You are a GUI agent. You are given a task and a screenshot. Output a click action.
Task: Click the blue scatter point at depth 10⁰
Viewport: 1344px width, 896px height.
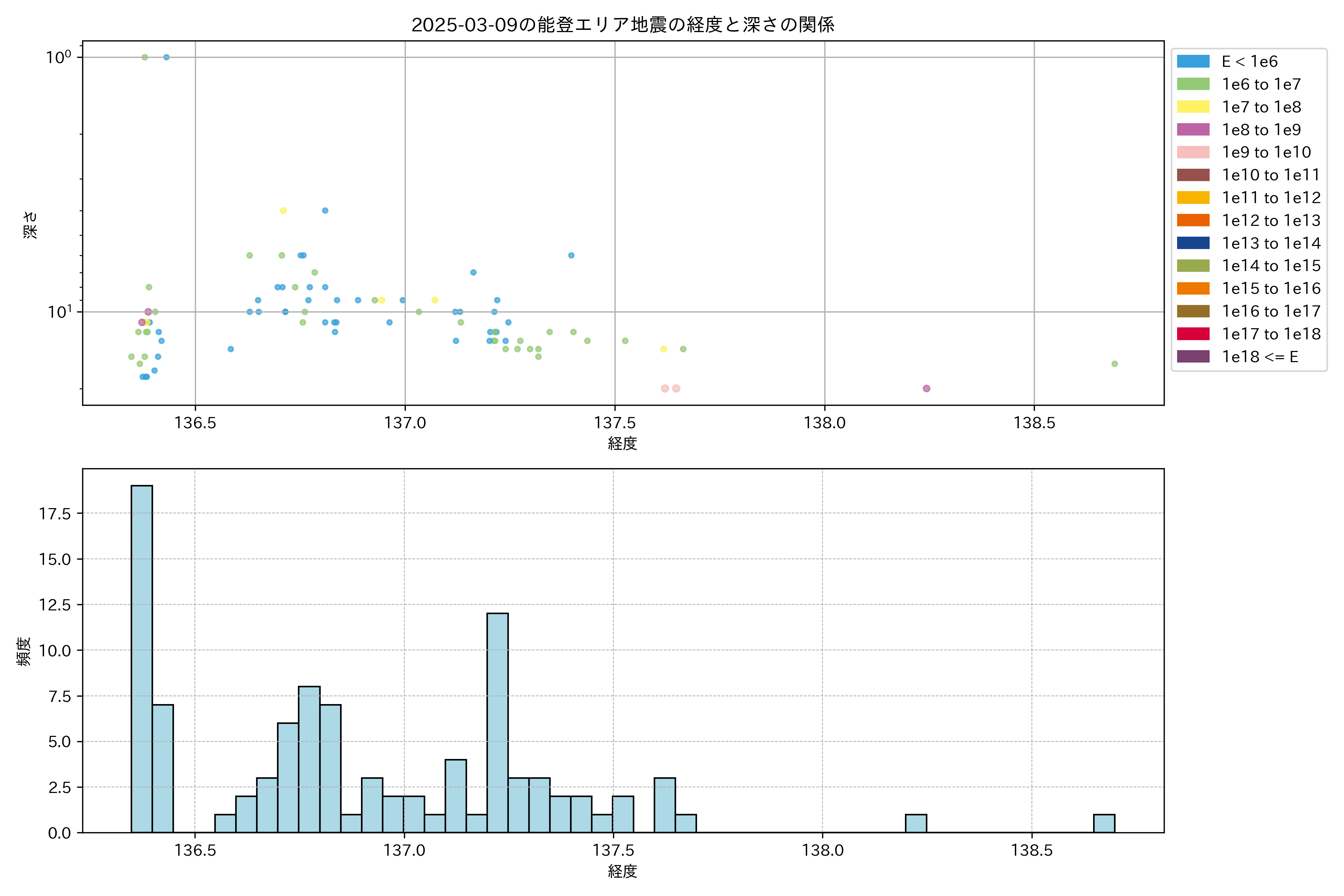166,57
